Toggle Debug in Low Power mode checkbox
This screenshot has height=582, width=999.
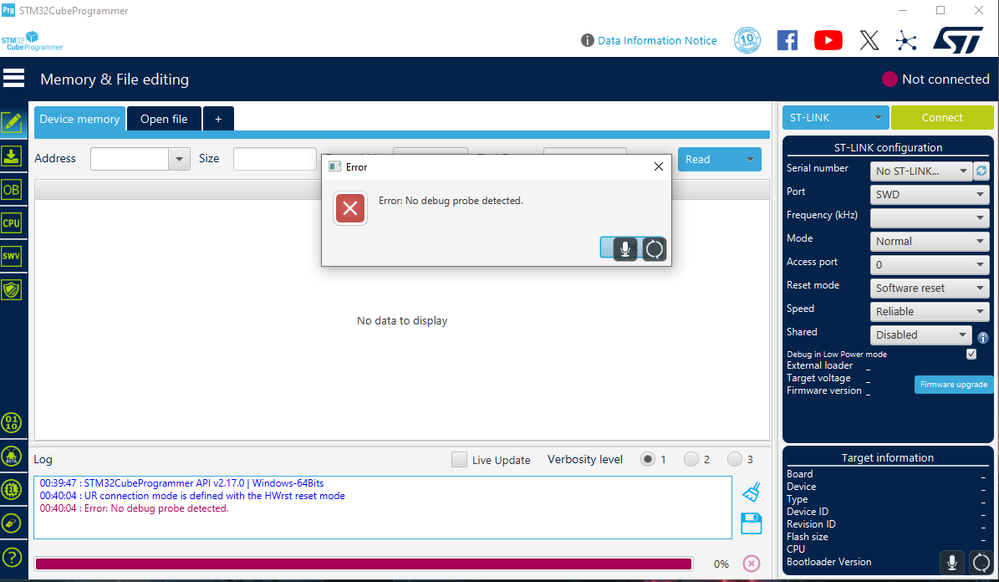(969, 353)
